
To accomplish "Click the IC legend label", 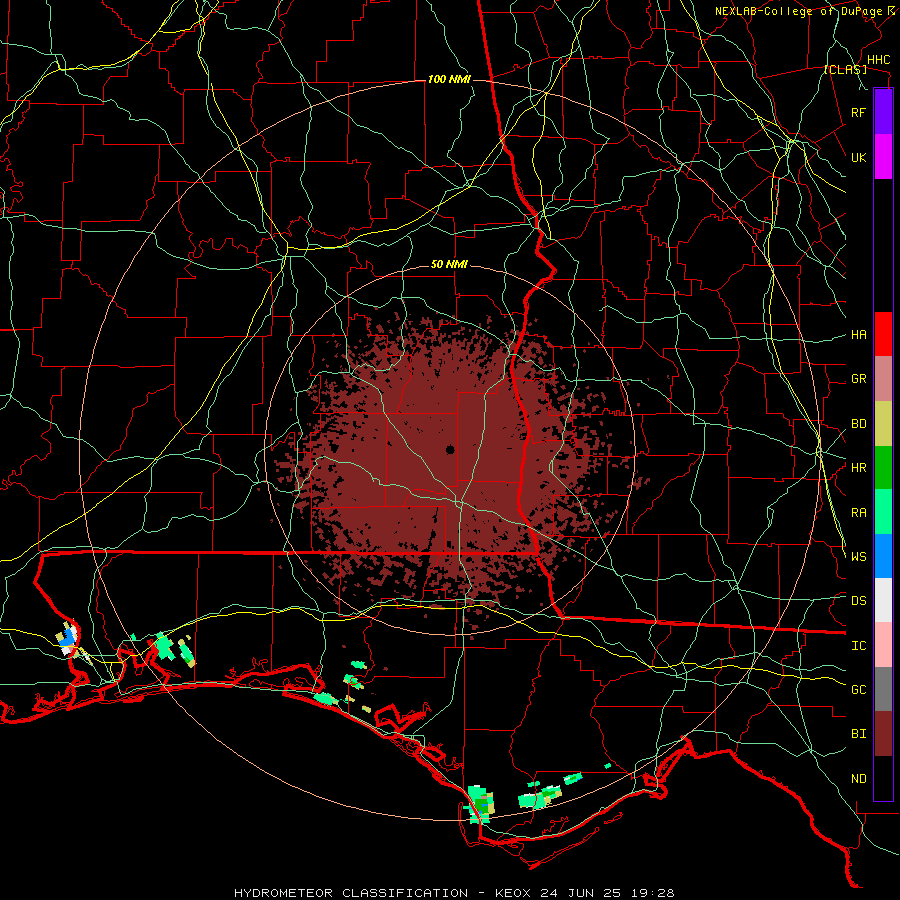I will [859, 646].
